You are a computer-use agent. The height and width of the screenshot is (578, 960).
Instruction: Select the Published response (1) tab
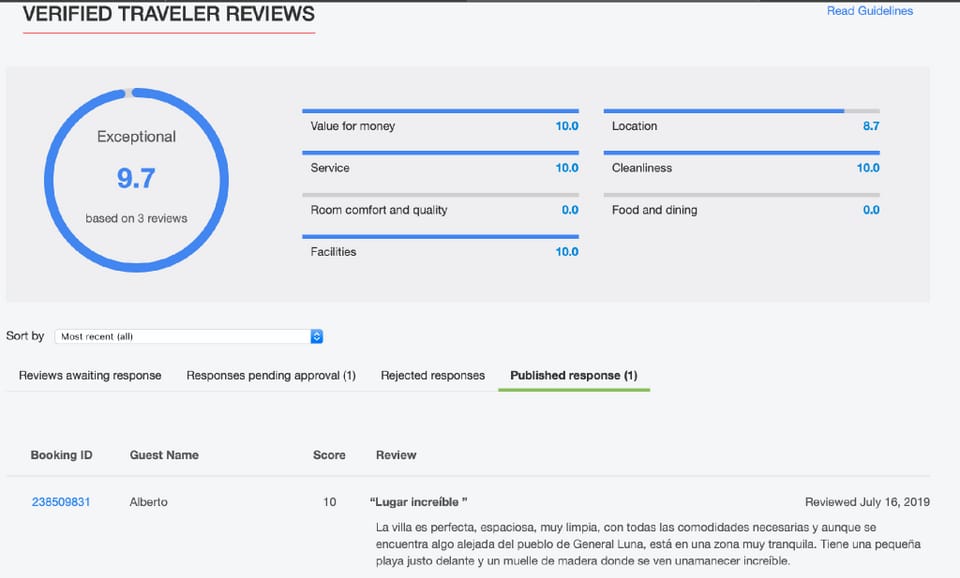tap(574, 375)
